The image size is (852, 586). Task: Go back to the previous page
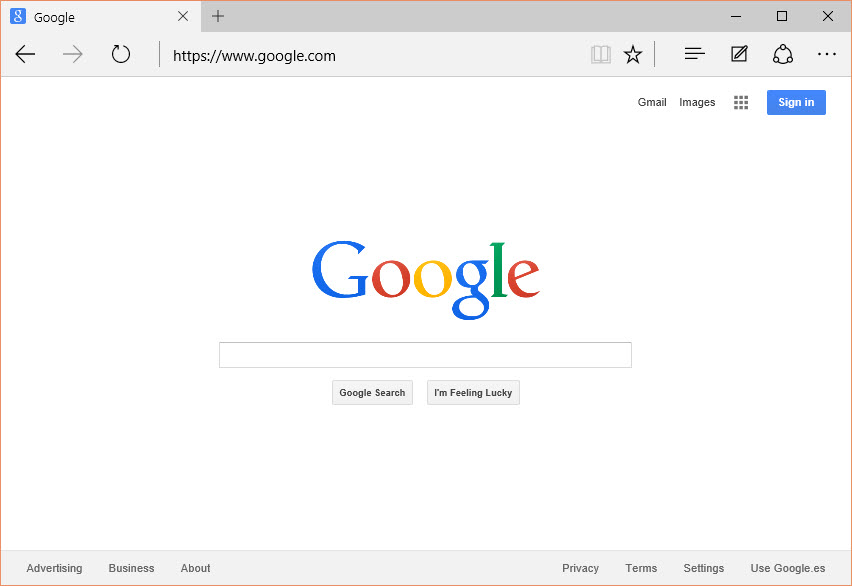click(x=25, y=54)
